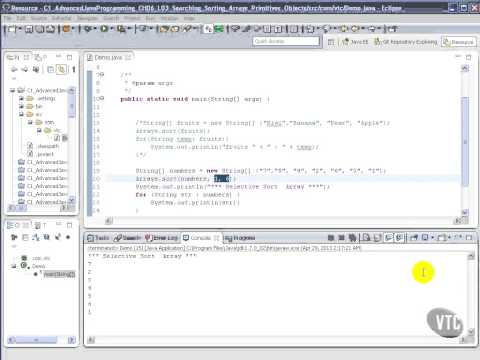480x360 pixels.
Task: Maximize the Outline view
Action: [69, 225]
